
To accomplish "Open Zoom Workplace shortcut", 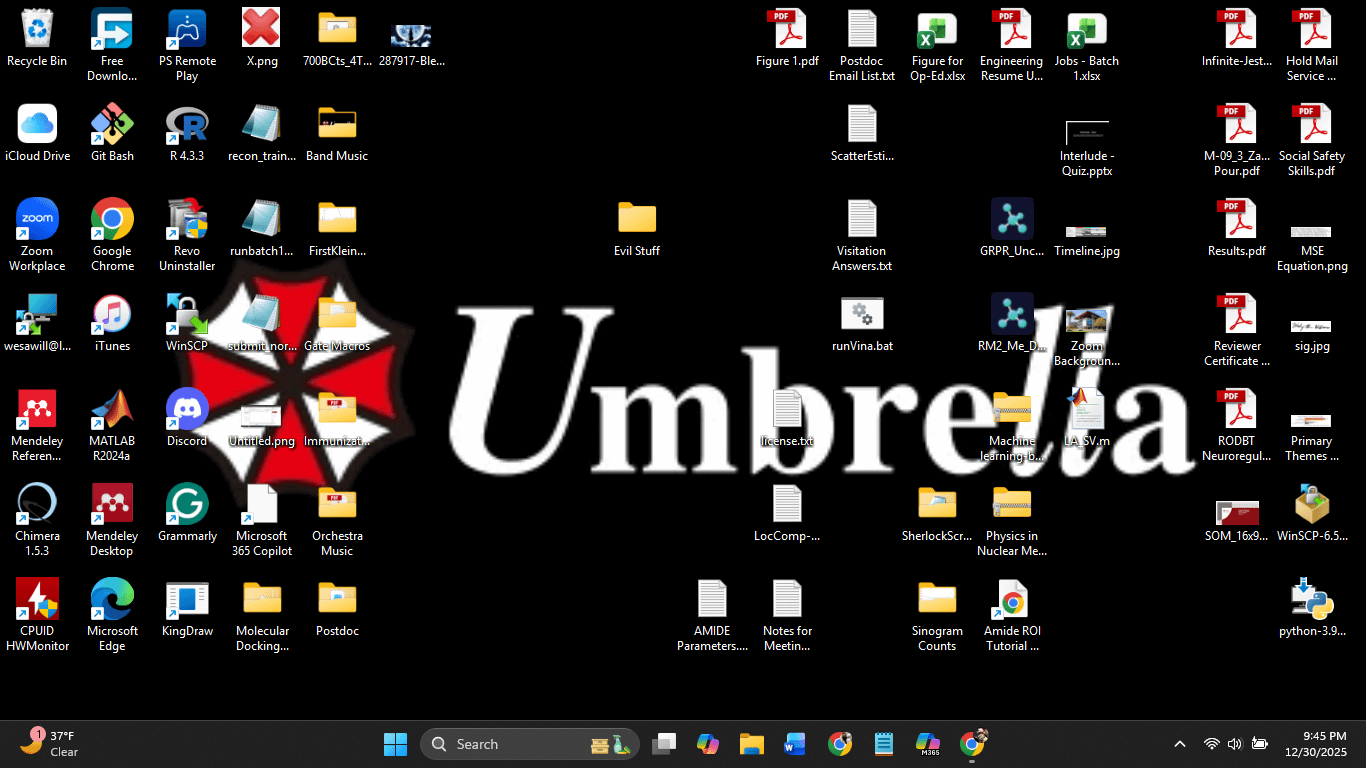I will (37, 220).
